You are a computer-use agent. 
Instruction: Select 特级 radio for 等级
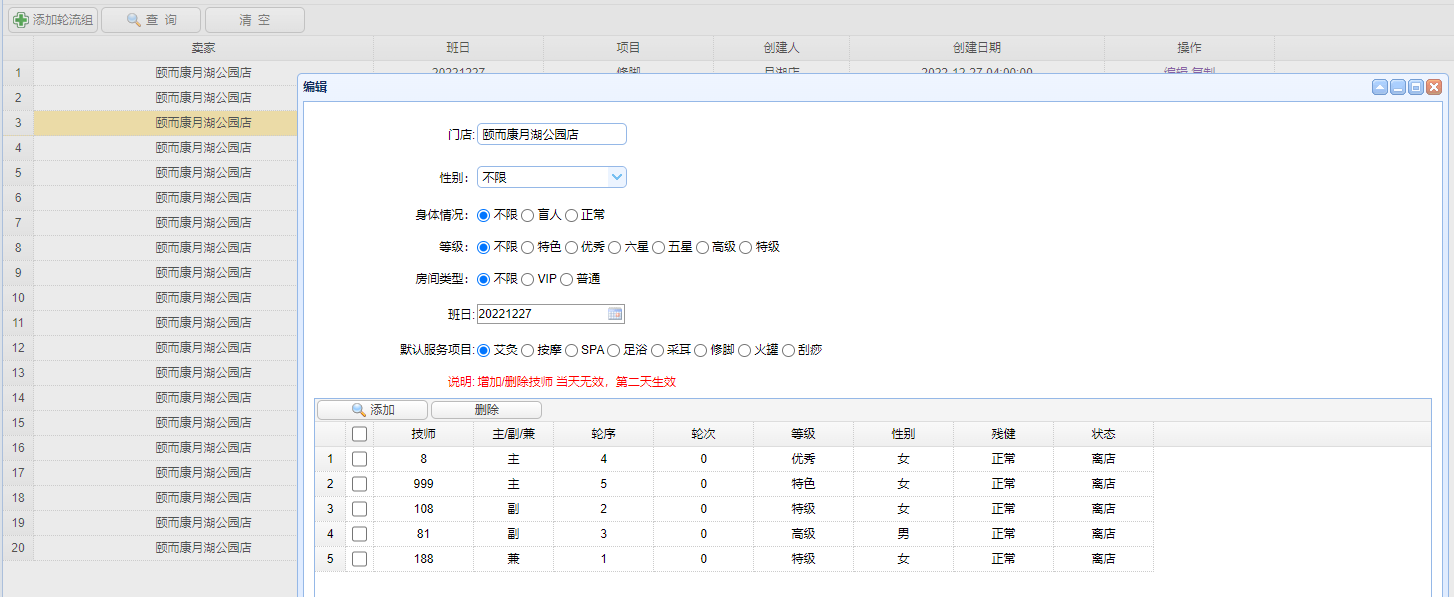tap(746, 247)
